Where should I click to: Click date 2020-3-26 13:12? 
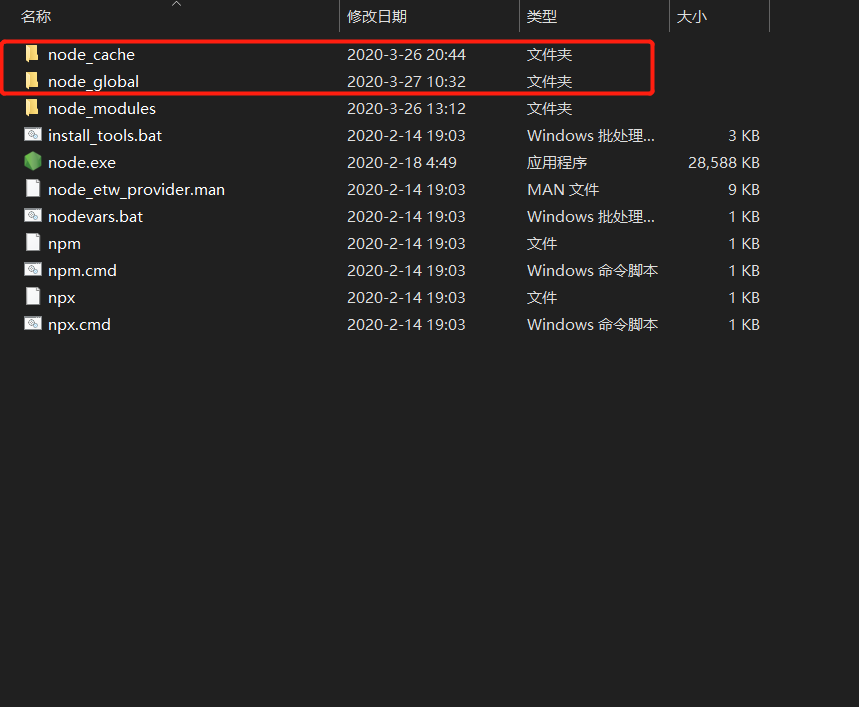[406, 108]
